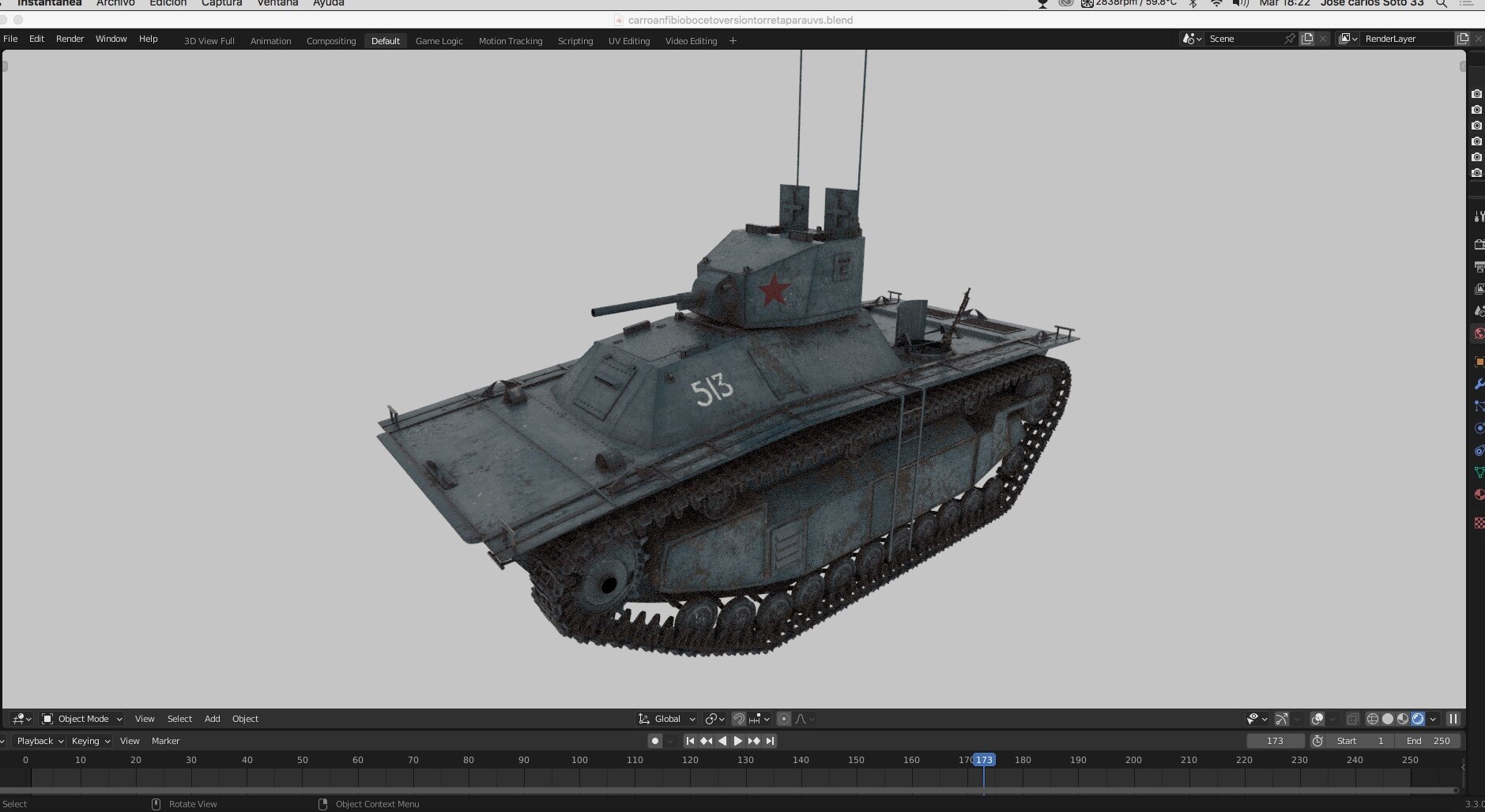Select rendered viewport shading

(1418, 719)
